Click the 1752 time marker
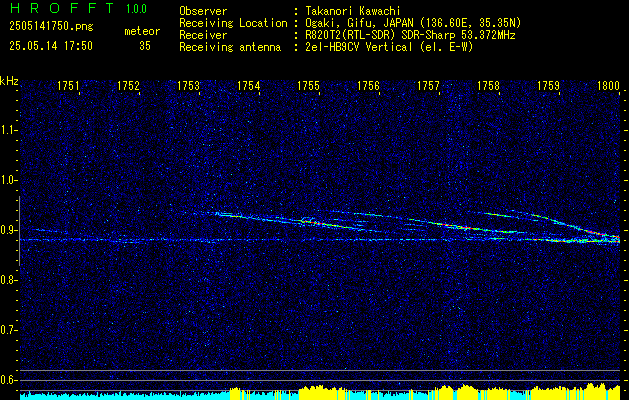629x400 pixels. [128, 85]
